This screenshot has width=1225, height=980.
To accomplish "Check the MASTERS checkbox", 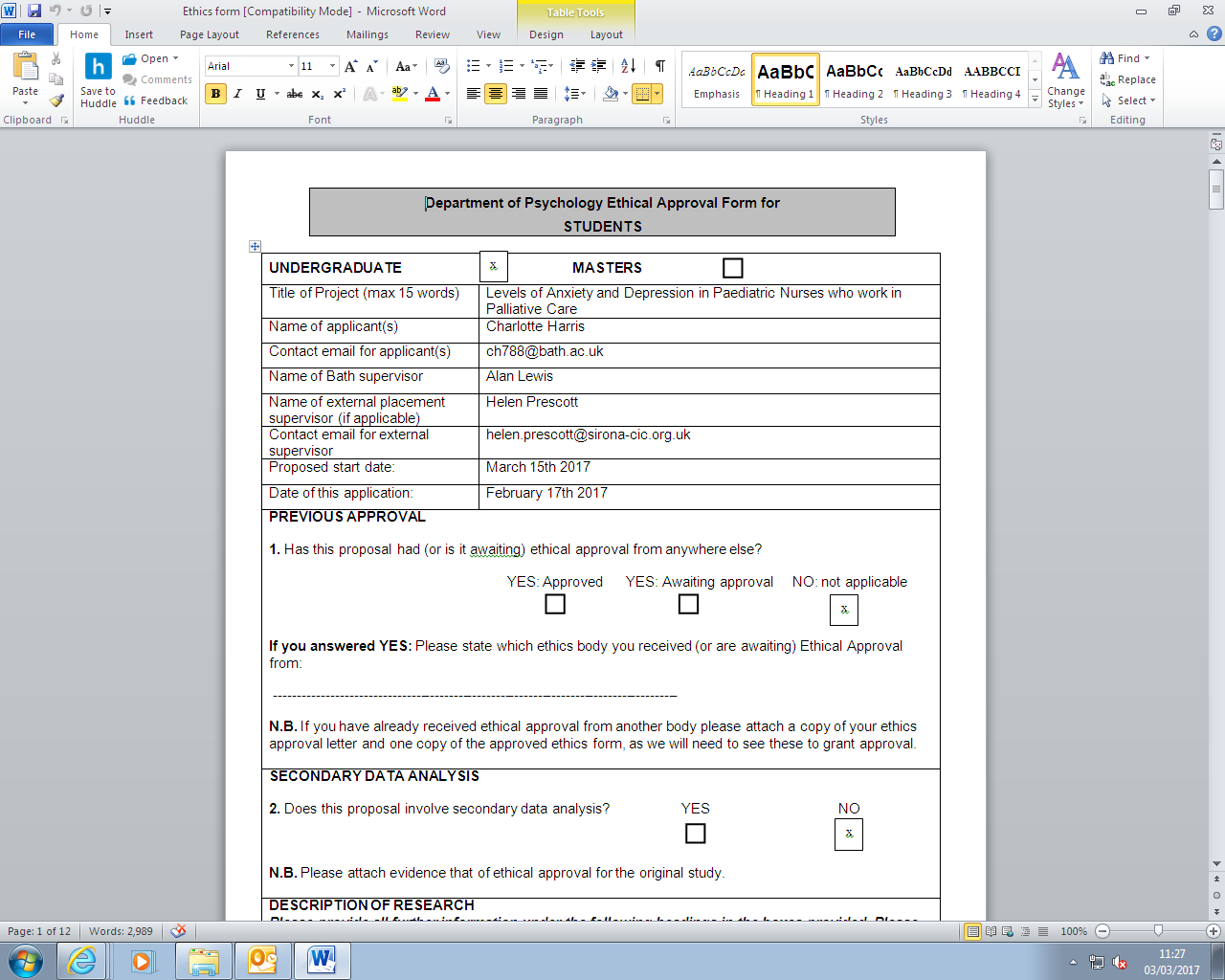I will click(733, 268).
